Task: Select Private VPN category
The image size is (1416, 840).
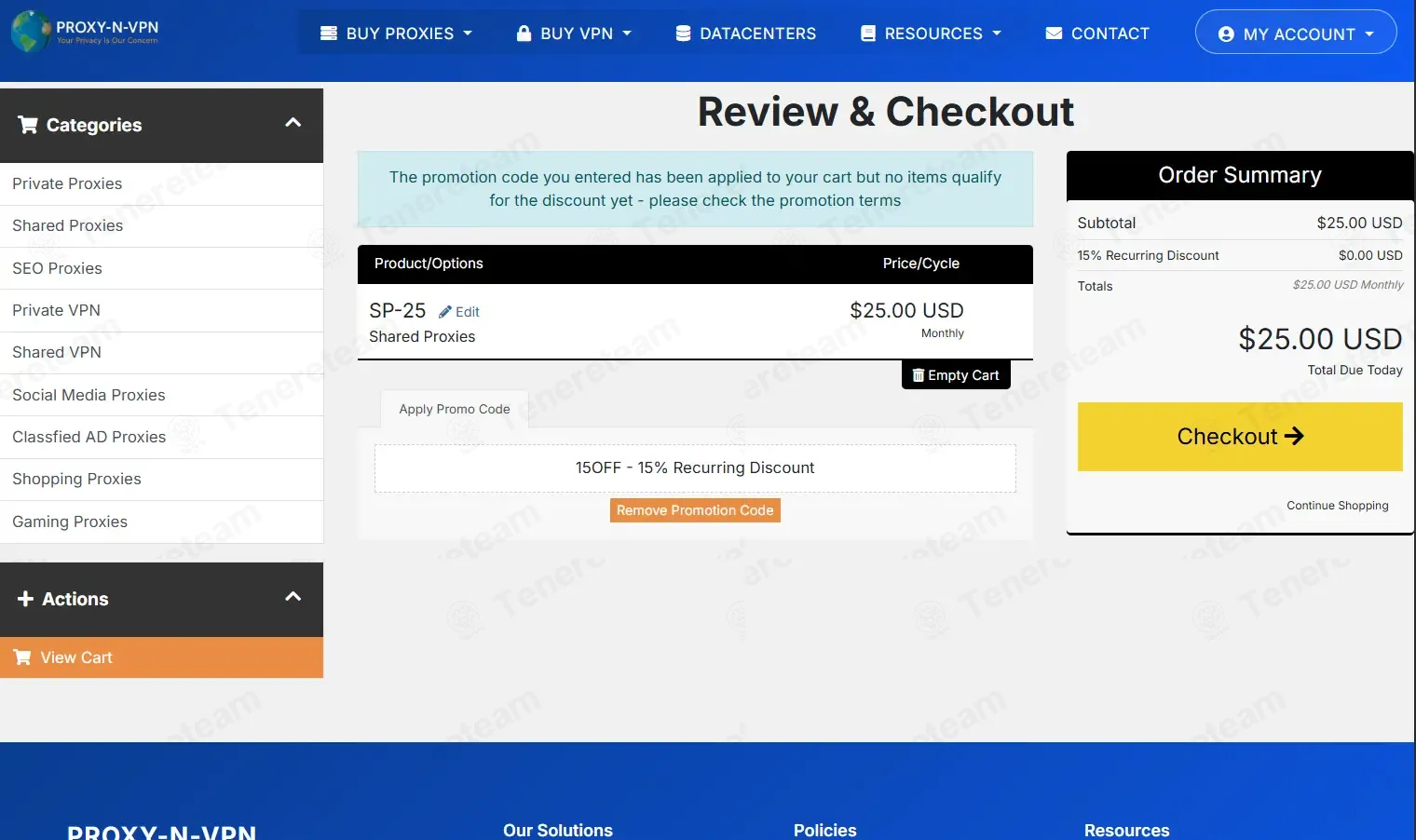Action: click(161, 311)
